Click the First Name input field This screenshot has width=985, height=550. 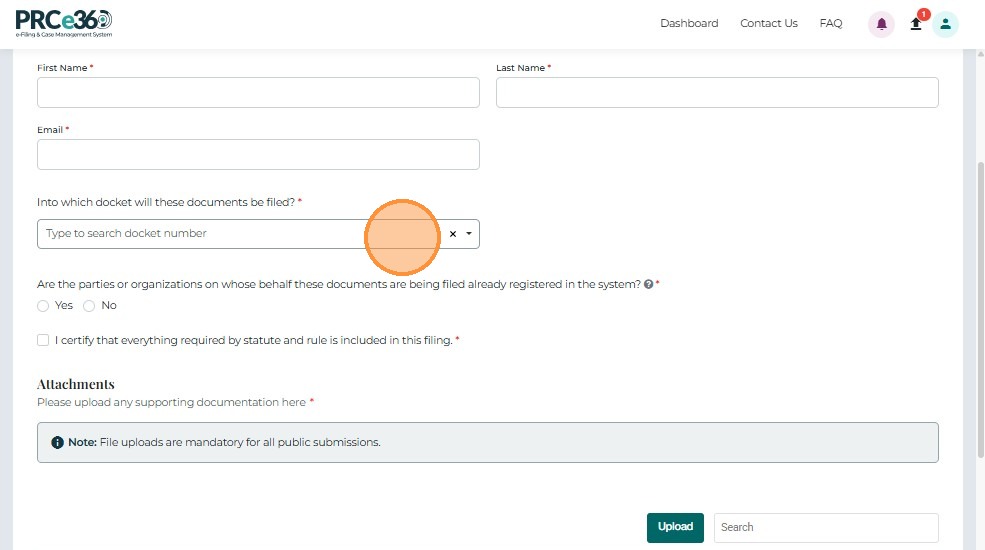258,92
